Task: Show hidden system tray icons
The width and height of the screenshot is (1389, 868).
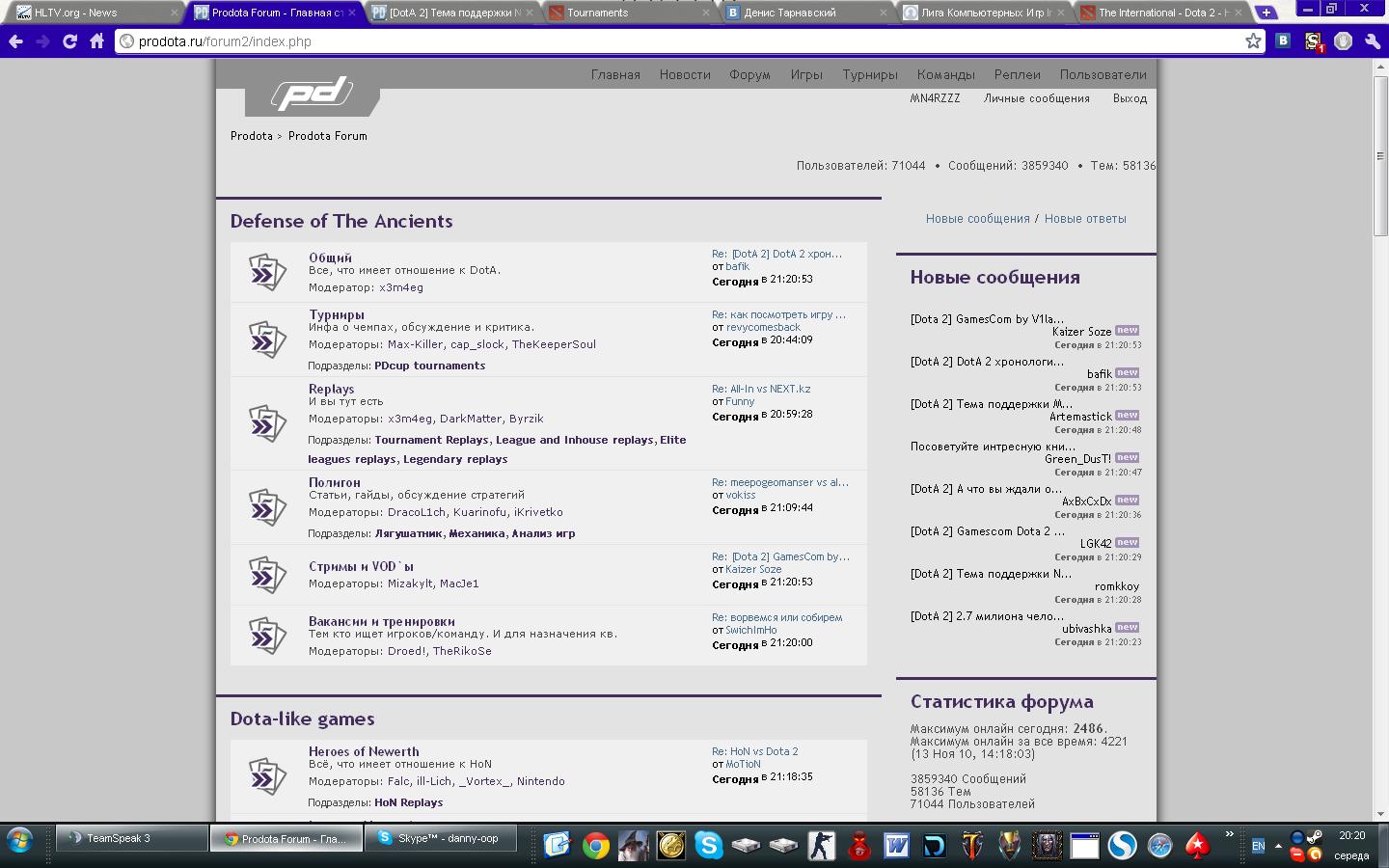Action: pyautogui.click(x=1278, y=846)
